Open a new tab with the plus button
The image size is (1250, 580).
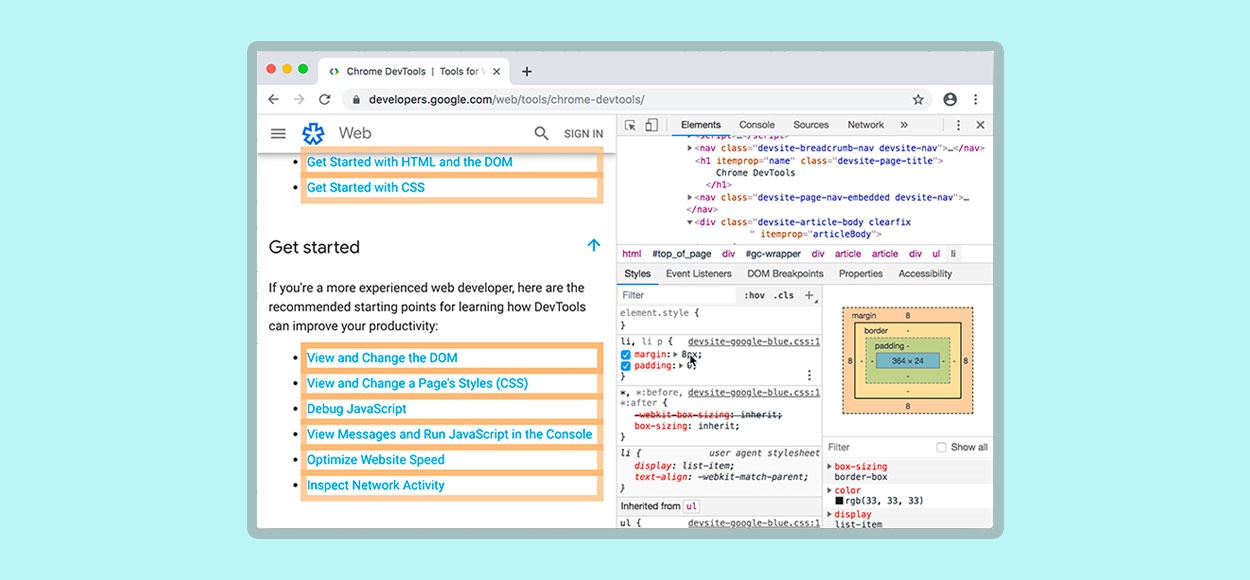[x=527, y=71]
